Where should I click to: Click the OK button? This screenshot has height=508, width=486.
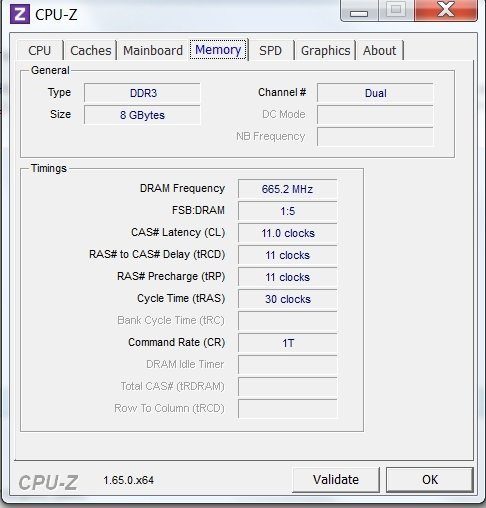tap(430, 480)
